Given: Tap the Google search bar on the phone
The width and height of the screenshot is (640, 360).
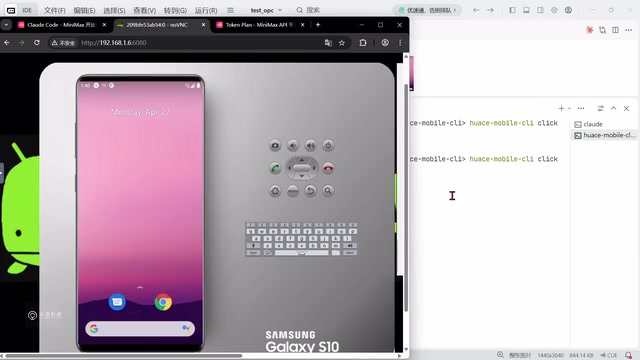Looking at the screenshot, I should pos(140,329).
